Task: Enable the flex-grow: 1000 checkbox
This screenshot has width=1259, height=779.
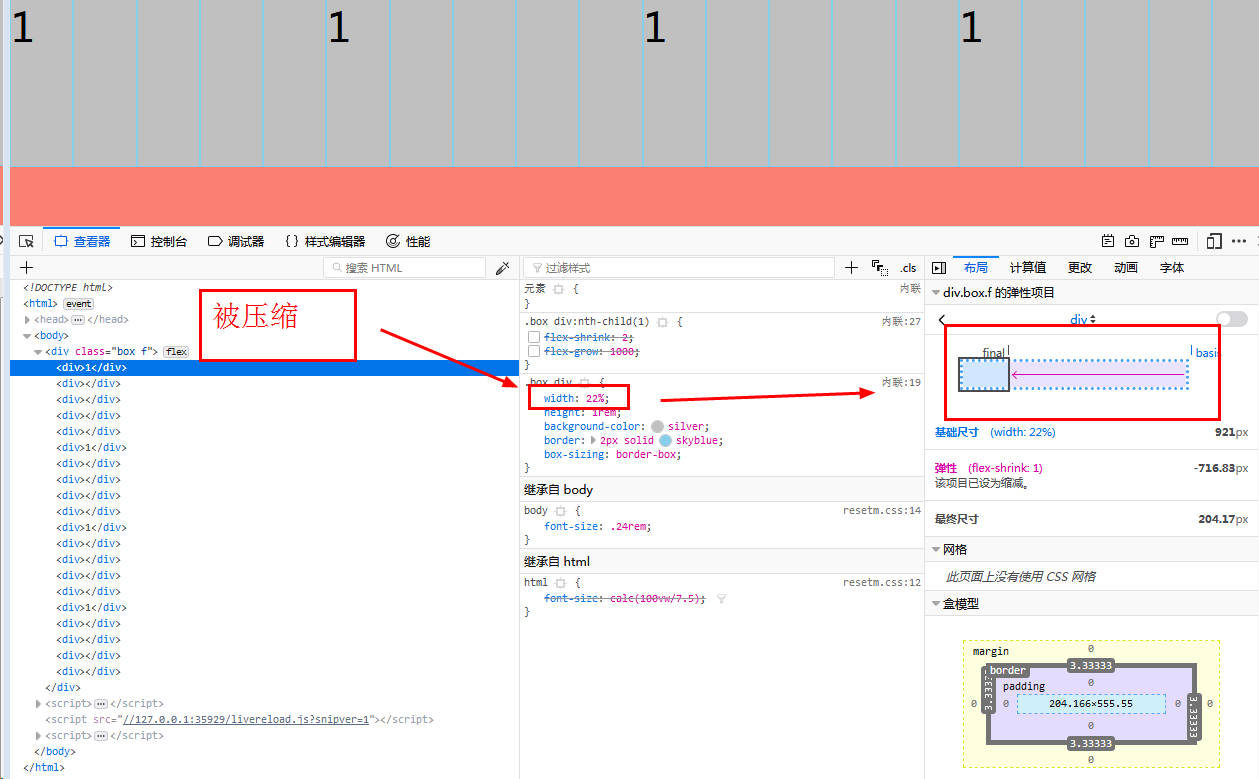Action: tap(534, 351)
